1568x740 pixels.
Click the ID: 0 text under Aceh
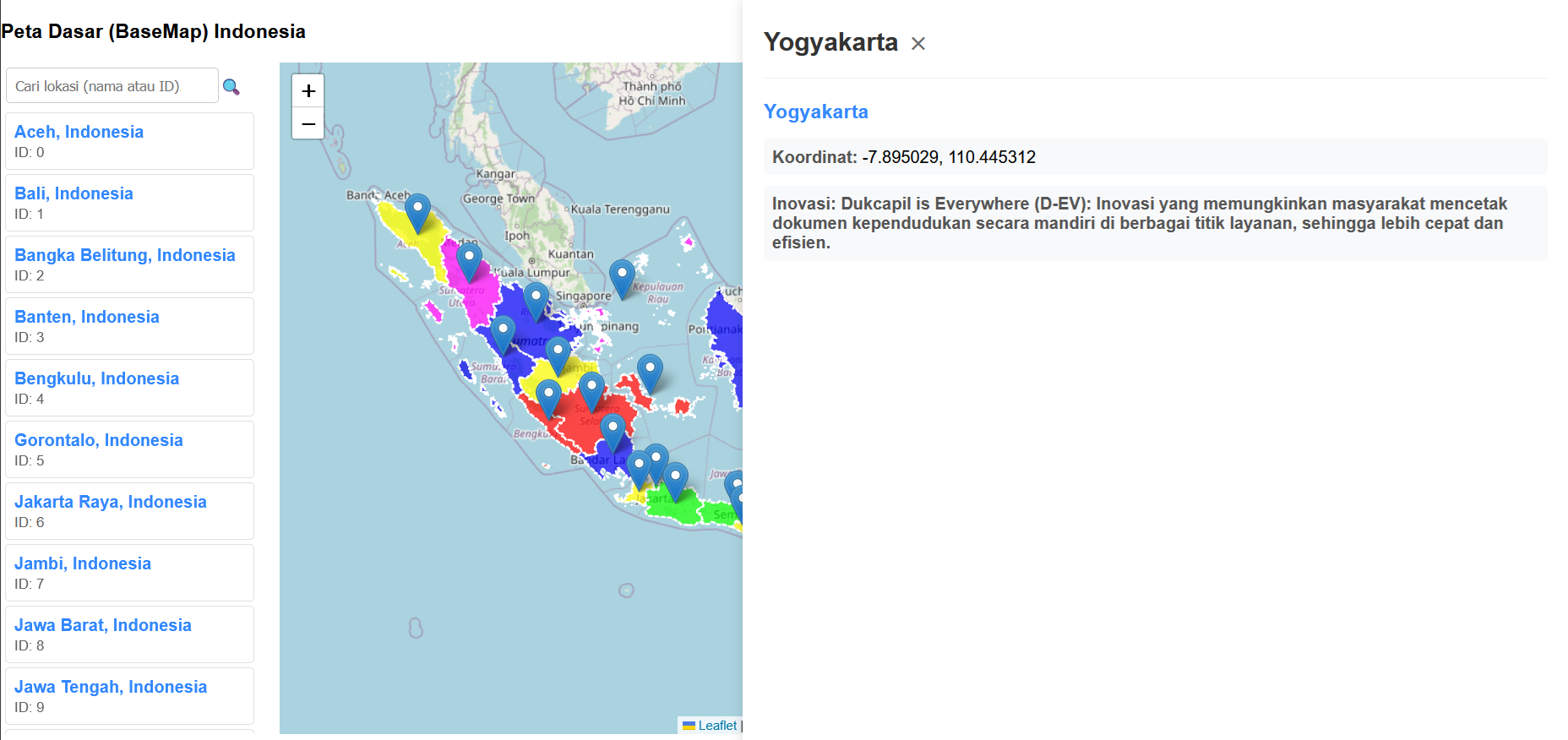(30, 153)
